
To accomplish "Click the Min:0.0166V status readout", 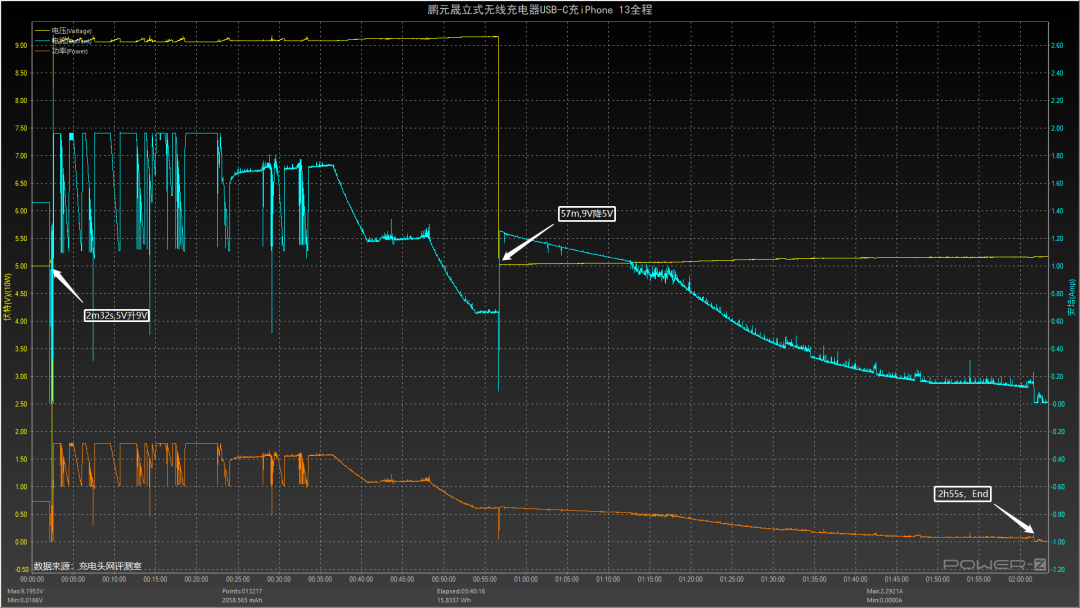I will tap(25, 600).
